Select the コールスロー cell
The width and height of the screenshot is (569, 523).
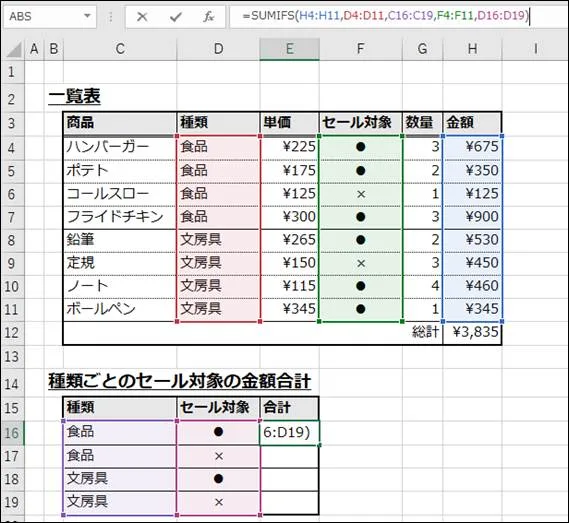click(120, 194)
